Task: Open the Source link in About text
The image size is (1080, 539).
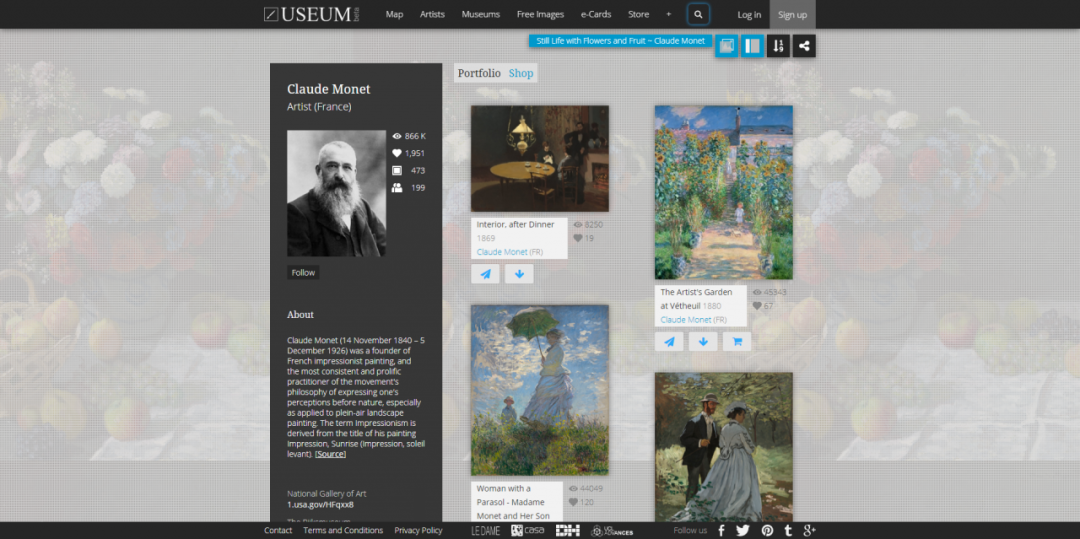Action: point(331,454)
